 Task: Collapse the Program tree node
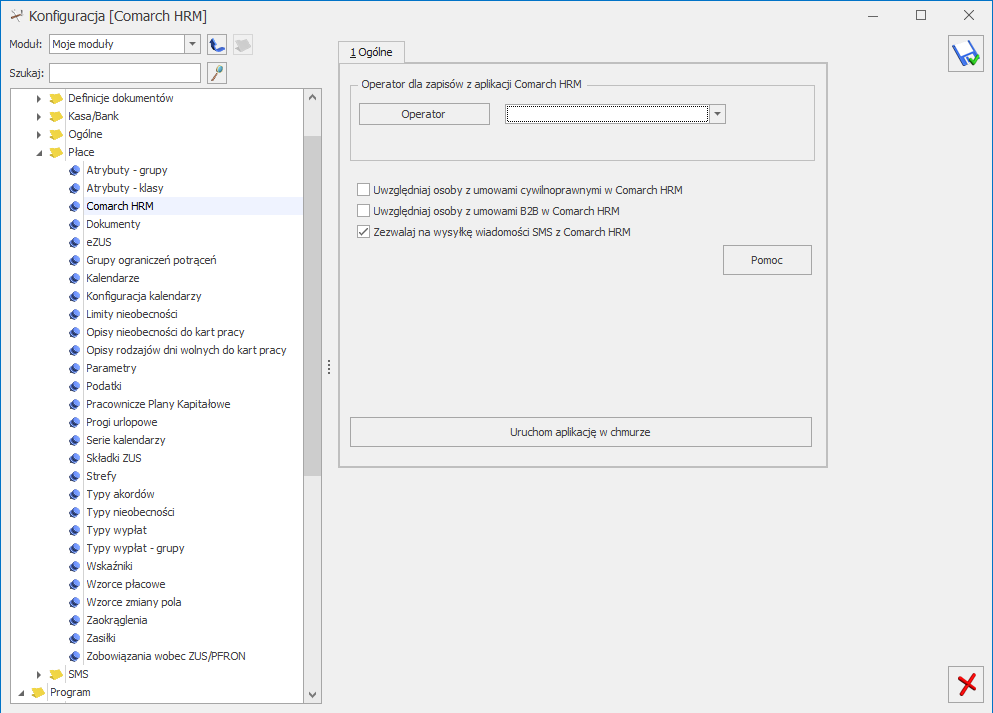[21, 693]
